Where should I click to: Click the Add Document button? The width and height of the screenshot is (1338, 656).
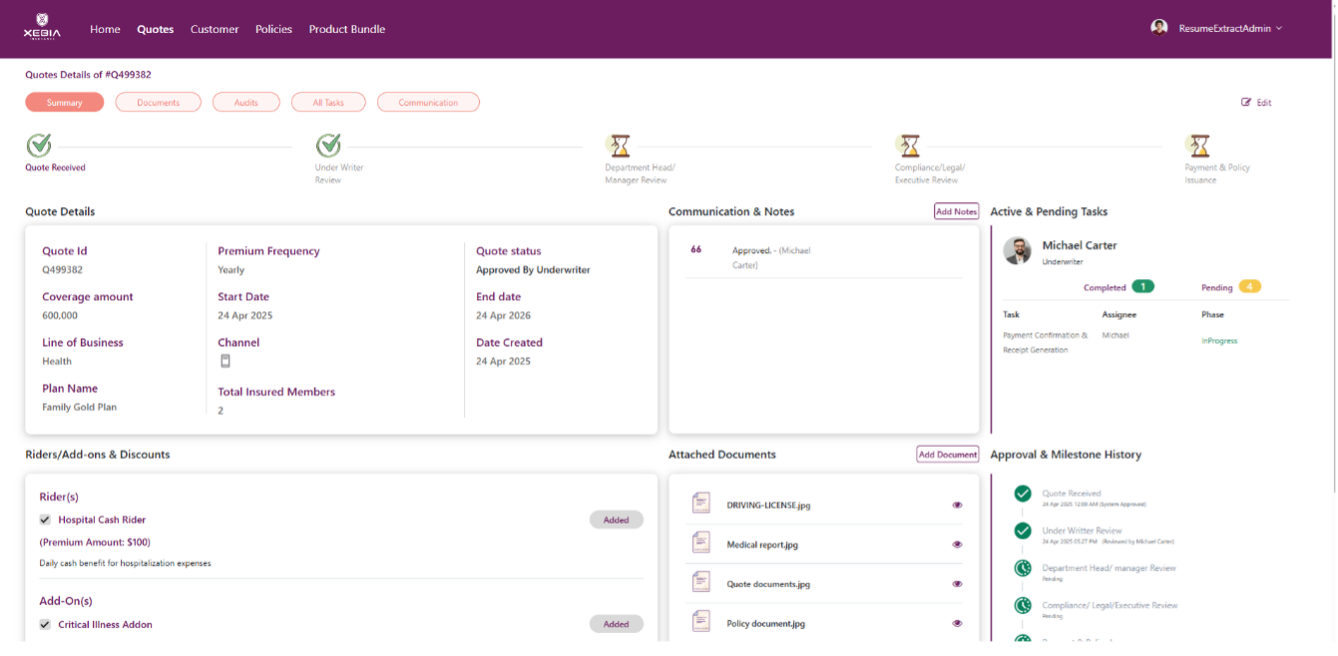pyautogui.click(x=947, y=454)
